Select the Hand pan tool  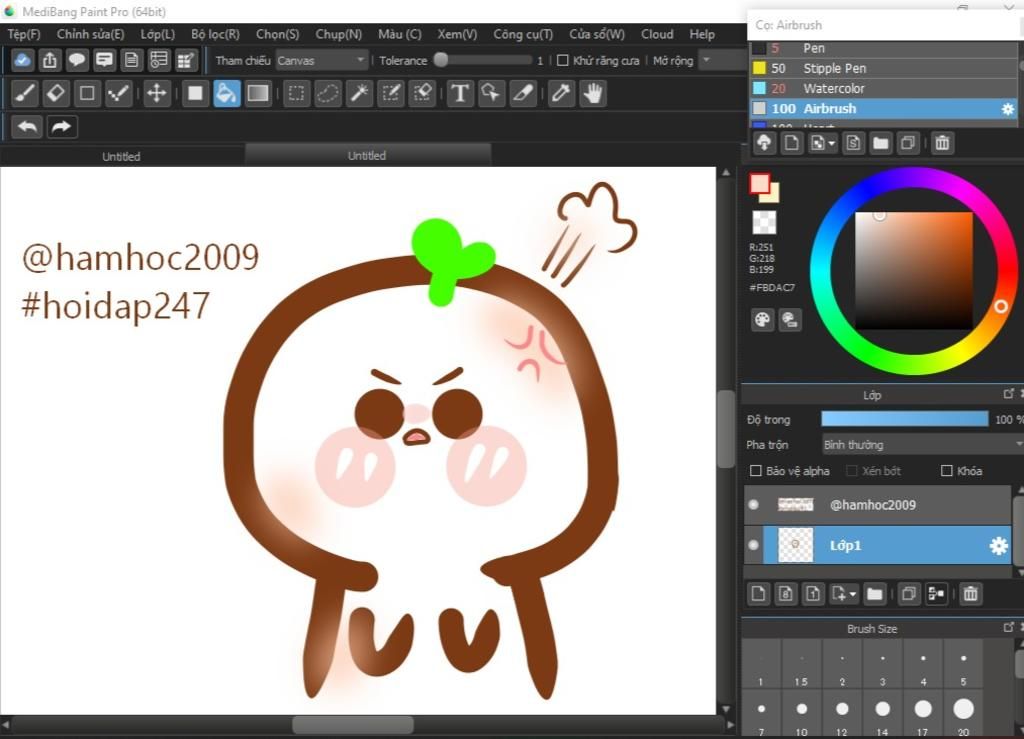coord(593,94)
